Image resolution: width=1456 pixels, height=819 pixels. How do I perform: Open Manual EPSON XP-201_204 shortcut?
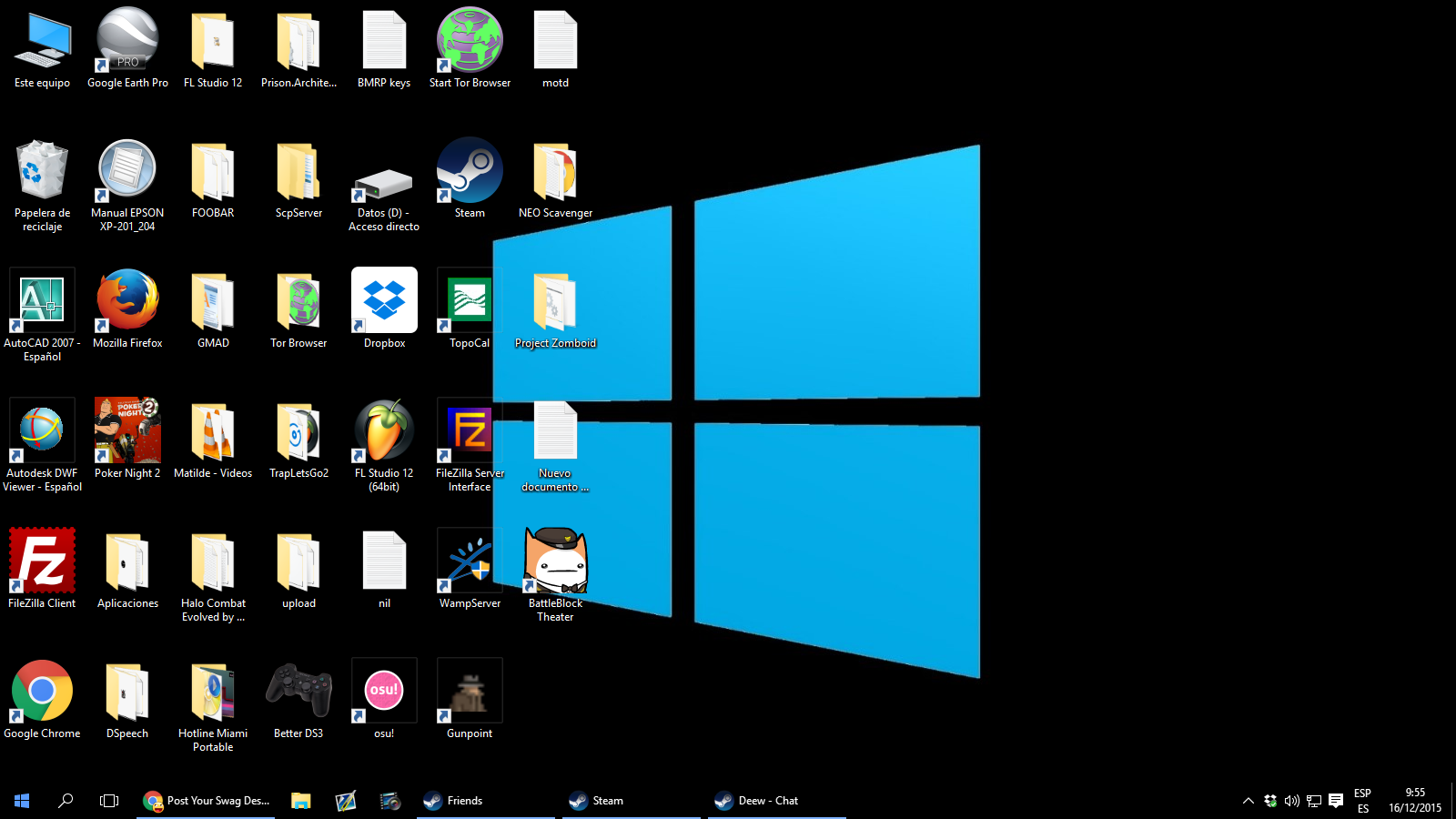click(127, 186)
